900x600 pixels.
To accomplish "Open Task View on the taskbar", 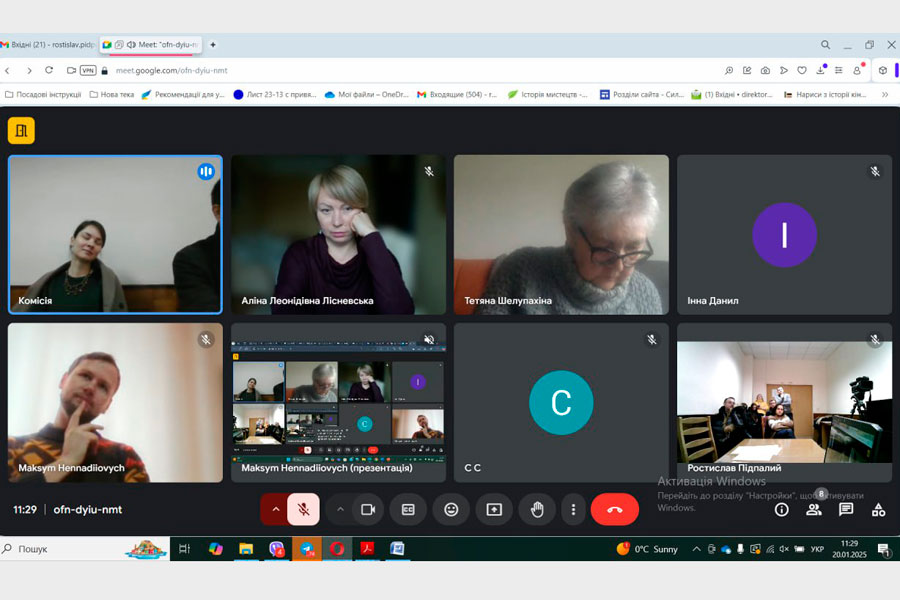I will click(184, 549).
